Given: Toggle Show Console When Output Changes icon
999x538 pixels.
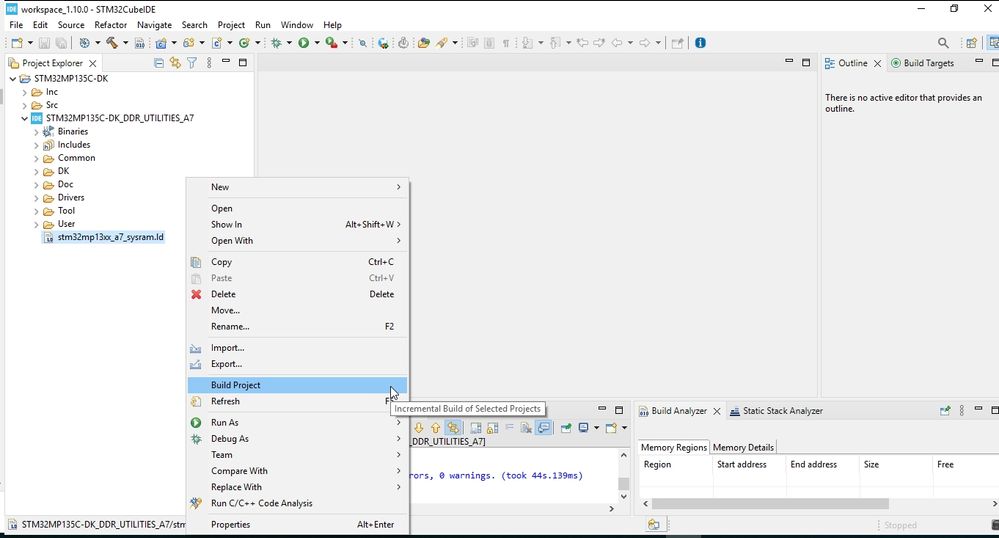Looking at the screenshot, I should click(543, 428).
